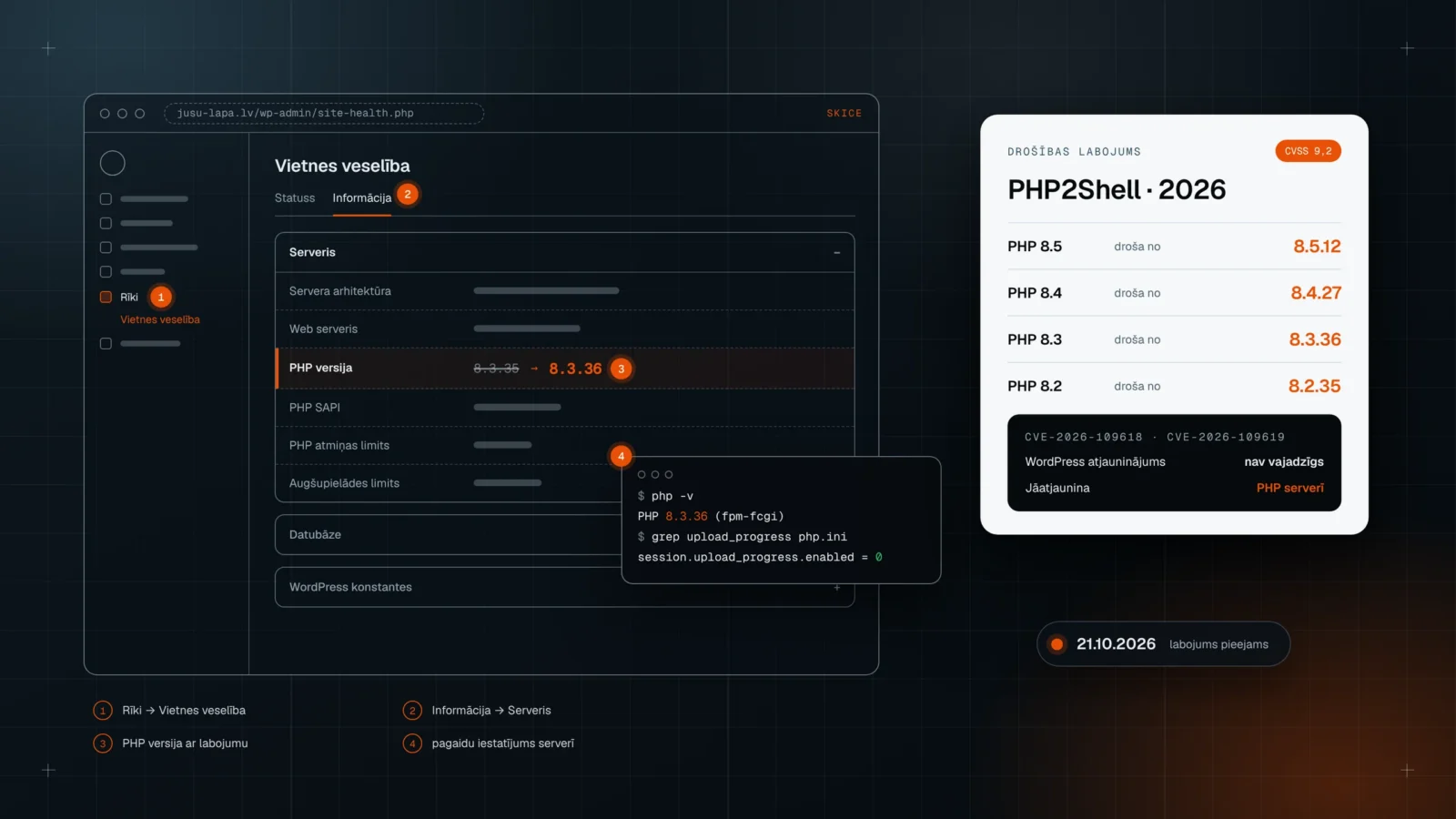Image resolution: width=1456 pixels, height=819 pixels.
Task: Click the new 8.3.36 value in the PHP versija row
Action: [x=575, y=369]
